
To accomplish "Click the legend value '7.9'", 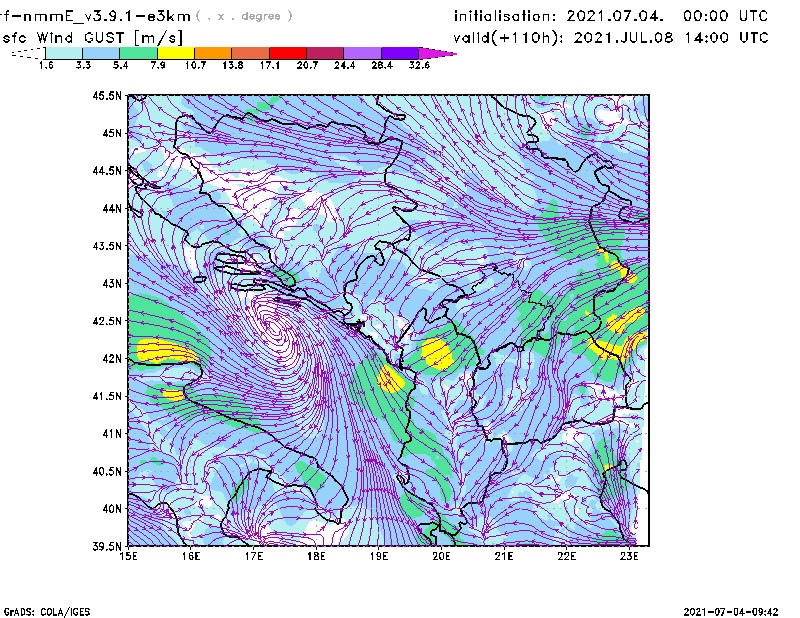I will [x=158, y=65].
